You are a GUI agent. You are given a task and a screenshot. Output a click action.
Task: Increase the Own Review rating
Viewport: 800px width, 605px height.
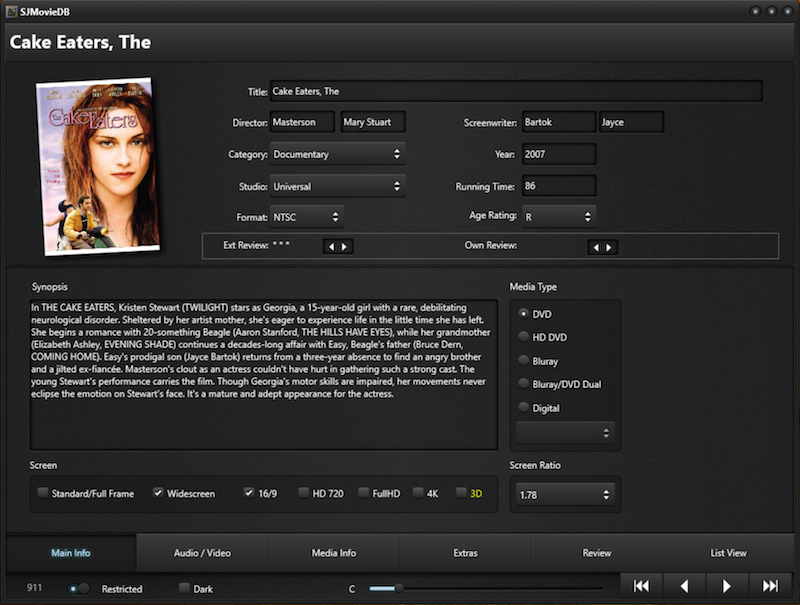point(610,246)
